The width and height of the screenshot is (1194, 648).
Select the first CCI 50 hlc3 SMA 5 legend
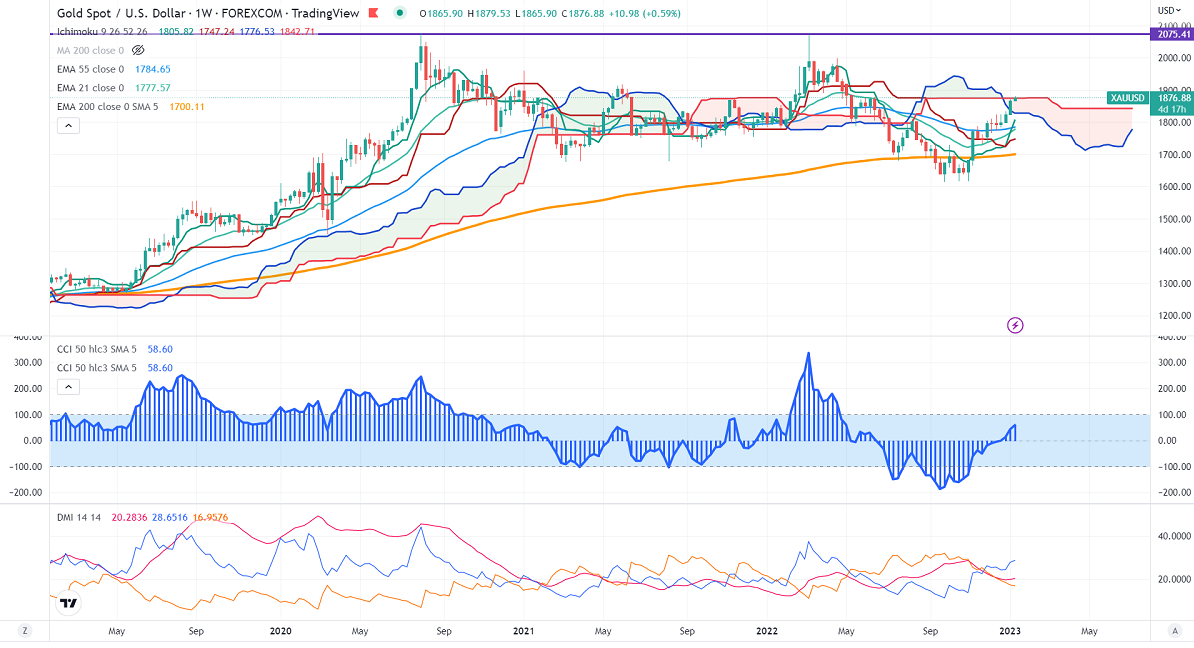pos(97,350)
